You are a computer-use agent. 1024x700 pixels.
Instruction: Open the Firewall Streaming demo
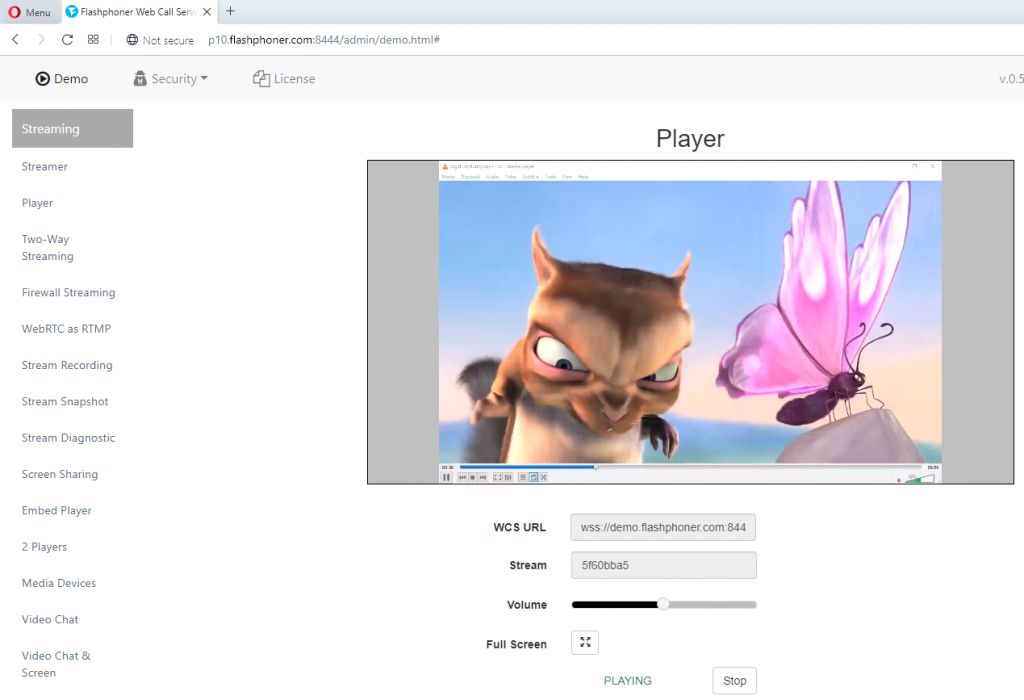[x=69, y=293]
